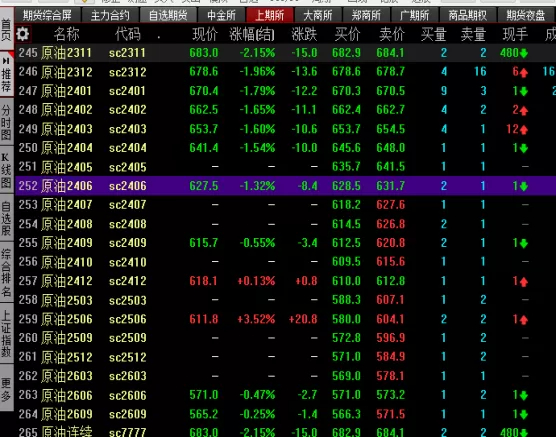This screenshot has width=556, height=437.
Task: Select the 原油2412 row sc2412
Action: tap(285, 281)
